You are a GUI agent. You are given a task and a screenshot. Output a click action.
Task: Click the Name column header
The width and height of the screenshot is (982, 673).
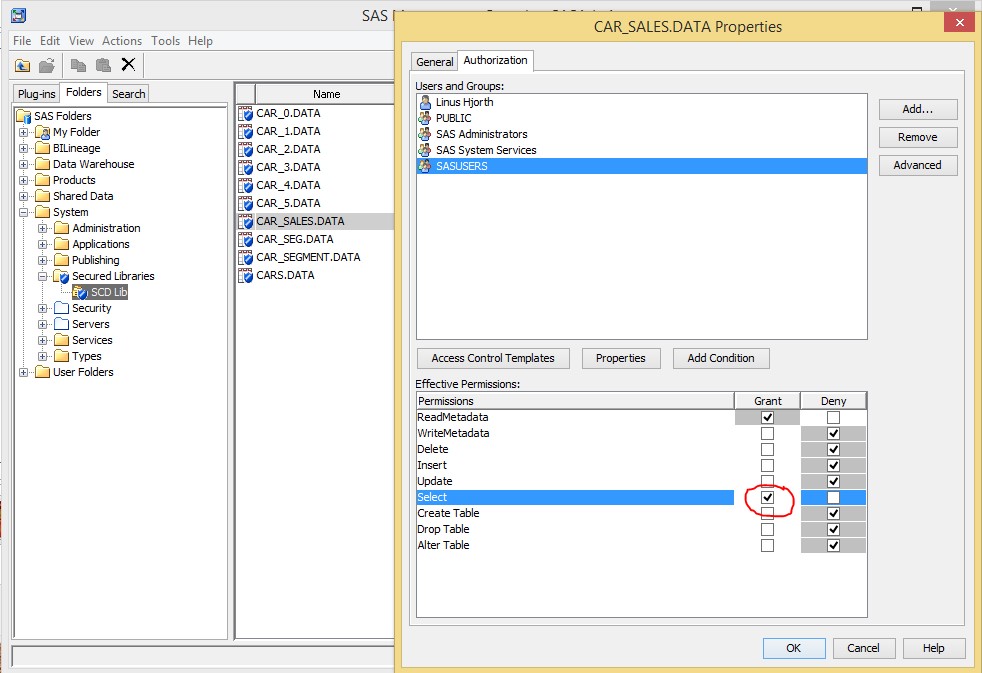pos(326,94)
